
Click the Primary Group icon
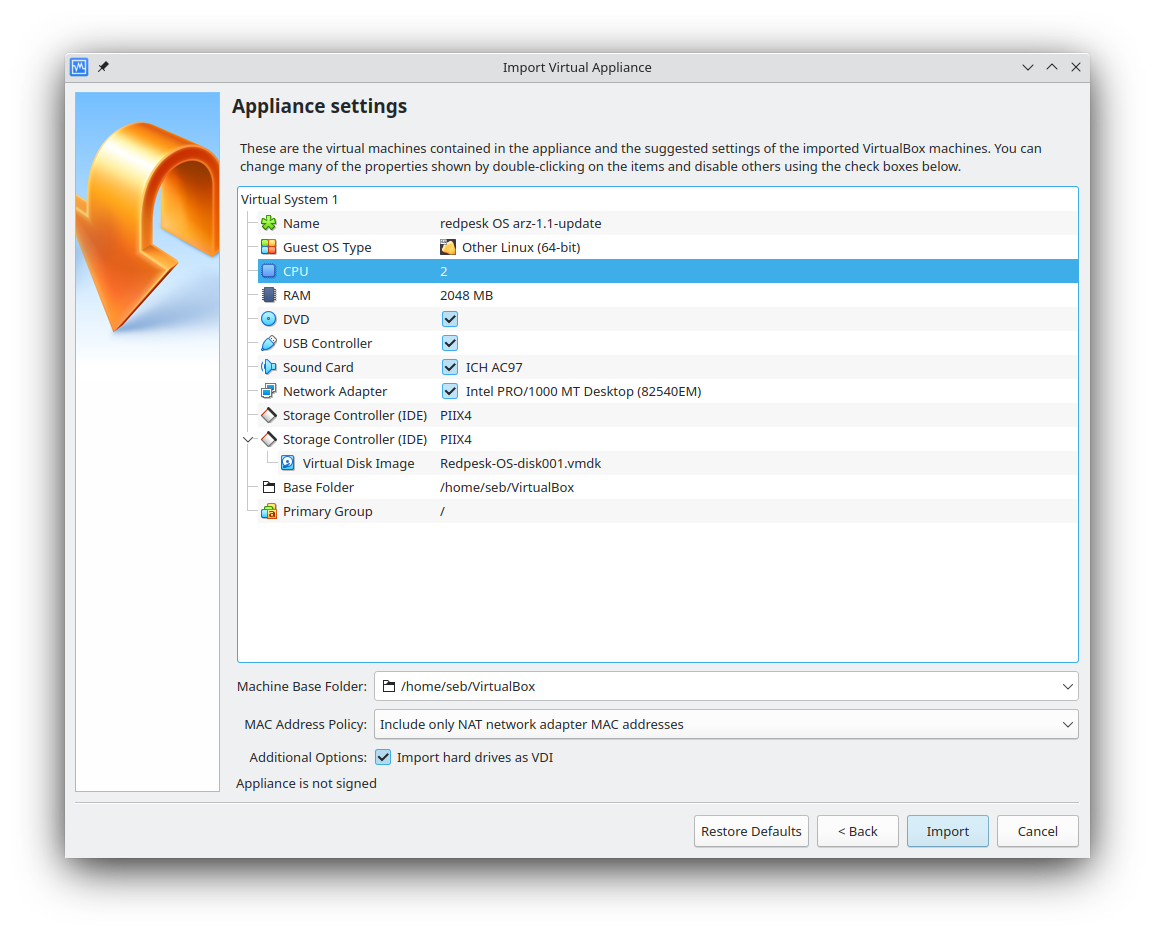click(x=269, y=511)
